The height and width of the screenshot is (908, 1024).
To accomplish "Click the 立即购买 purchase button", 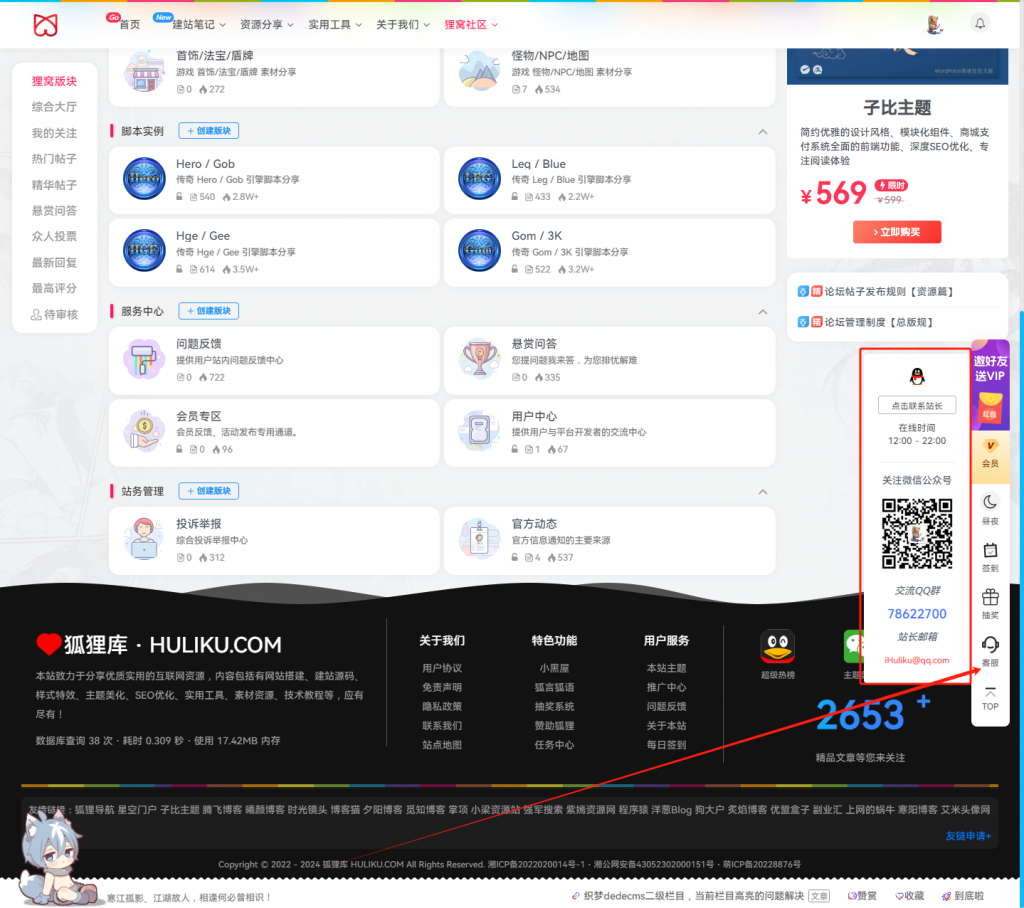I will click(x=897, y=232).
